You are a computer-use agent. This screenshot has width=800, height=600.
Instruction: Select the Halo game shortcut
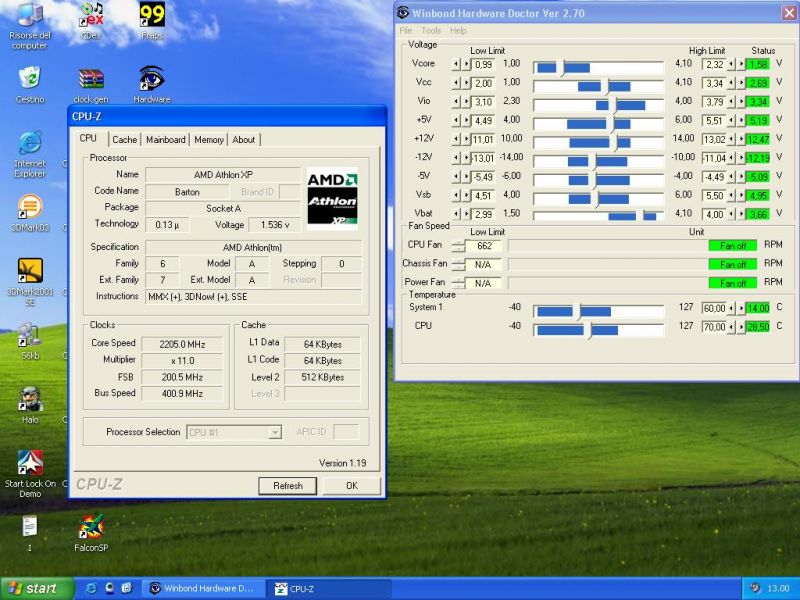(30, 405)
